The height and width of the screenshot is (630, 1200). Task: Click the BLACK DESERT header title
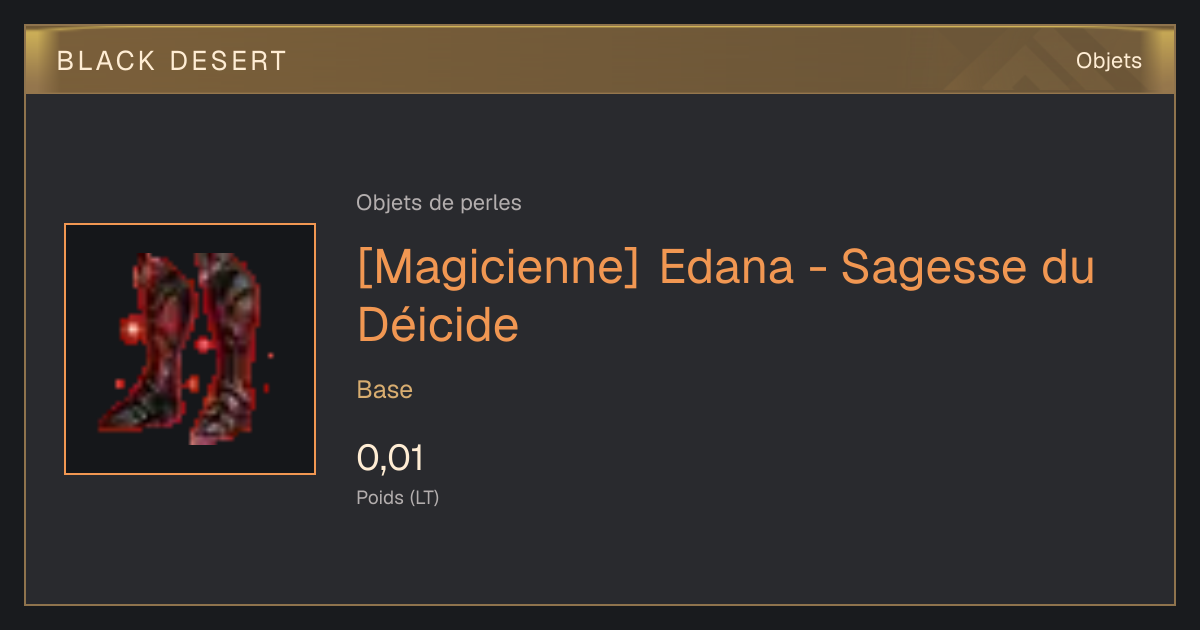click(172, 61)
